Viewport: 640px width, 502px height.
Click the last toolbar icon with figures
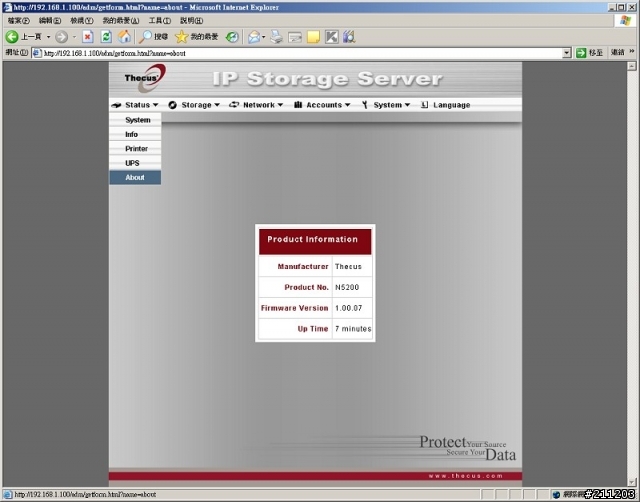coord(349,37)
